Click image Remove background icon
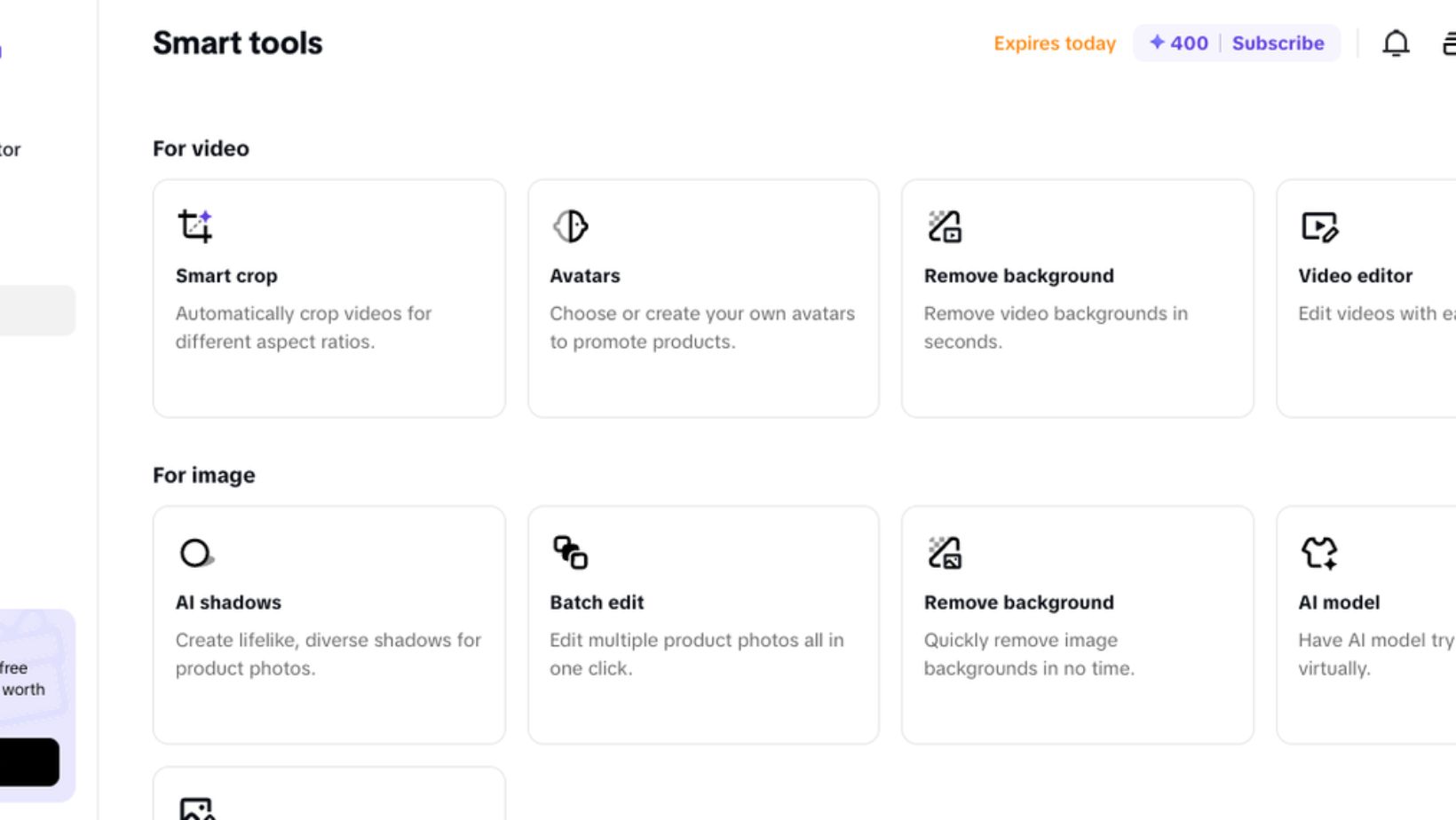The image size is (1456, 820). point(945,553)
